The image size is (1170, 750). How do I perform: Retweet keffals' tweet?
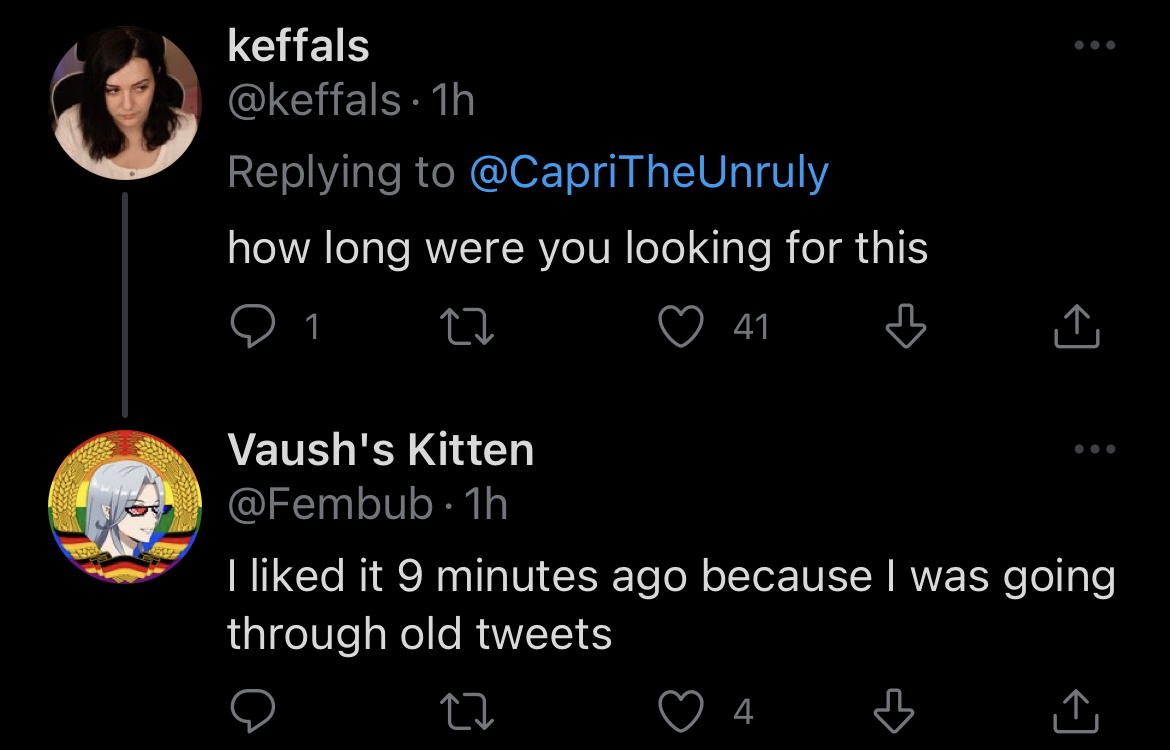[x=466, y=327]
